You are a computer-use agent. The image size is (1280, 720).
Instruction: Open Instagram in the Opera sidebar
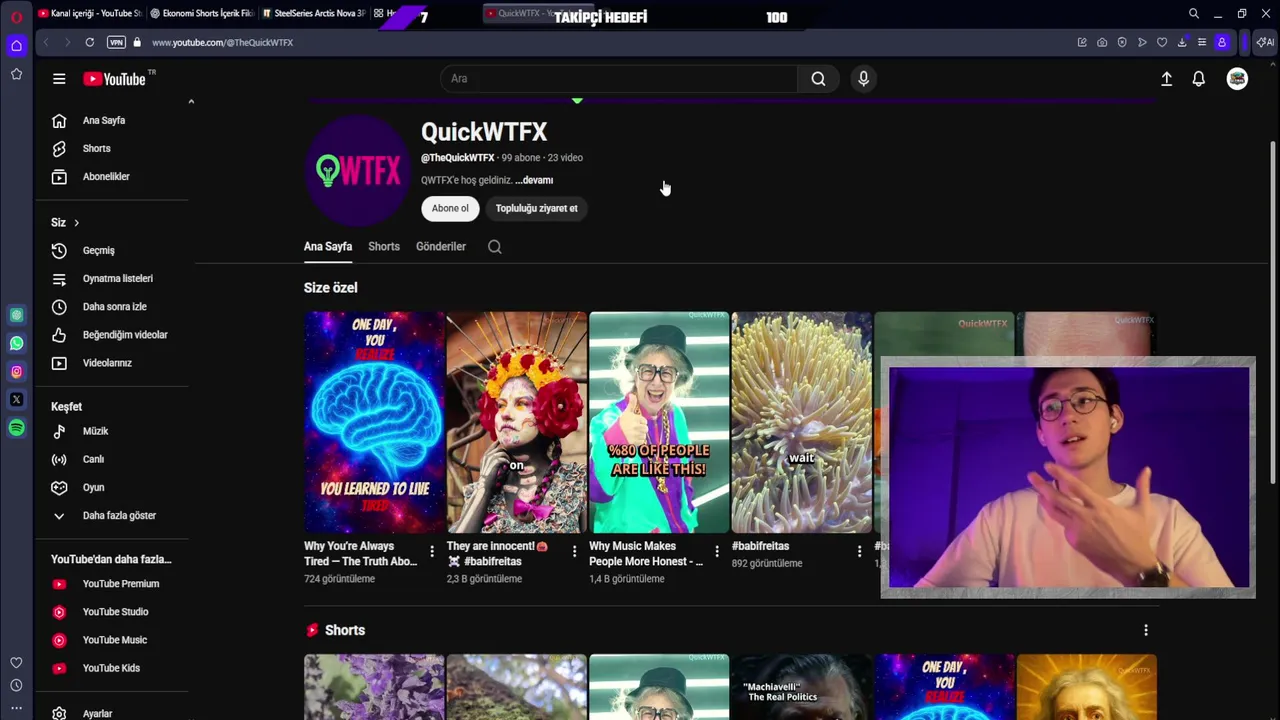click(x=16, y=371)
